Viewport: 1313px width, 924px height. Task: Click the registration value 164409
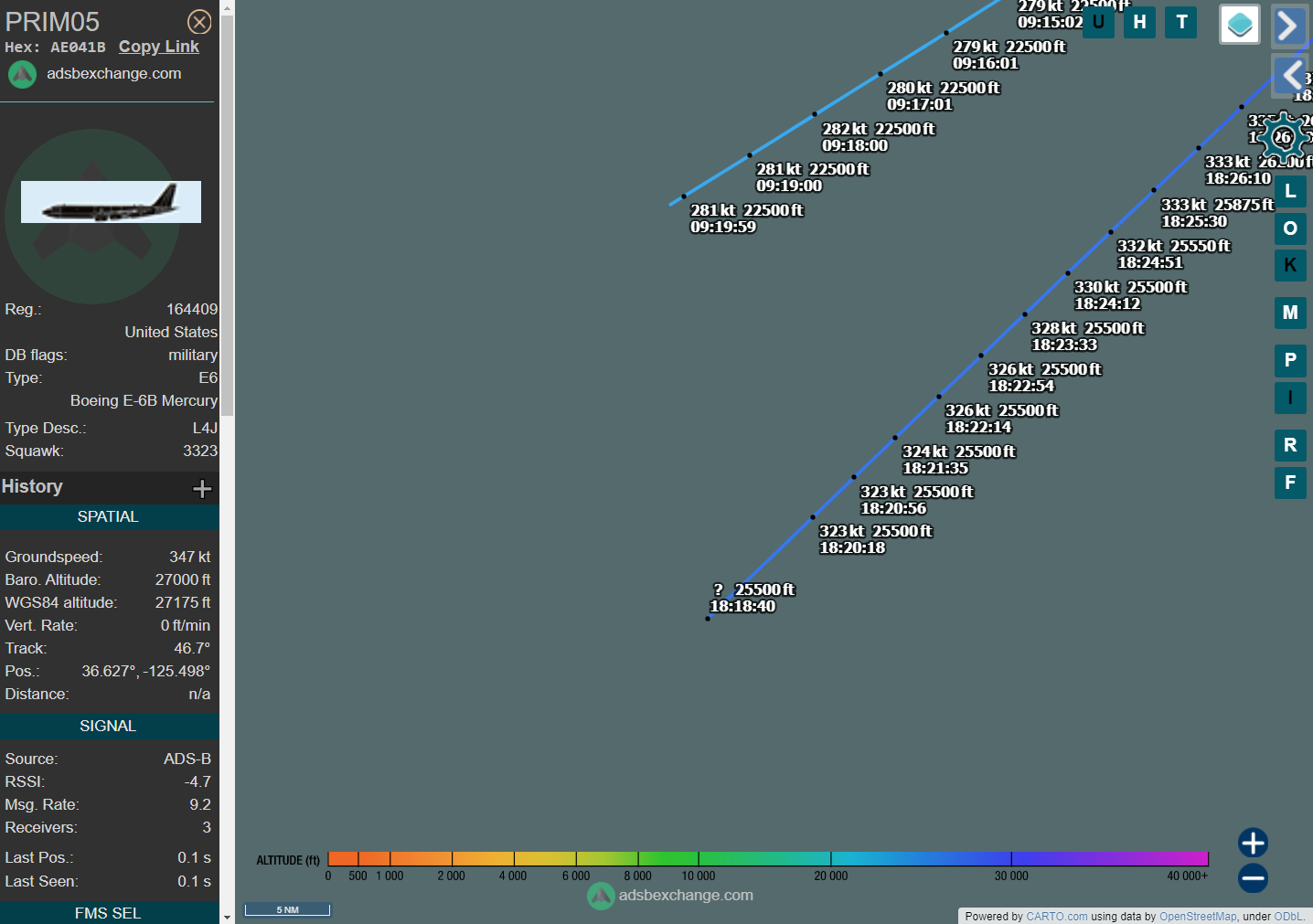click(x=192, y=310)
